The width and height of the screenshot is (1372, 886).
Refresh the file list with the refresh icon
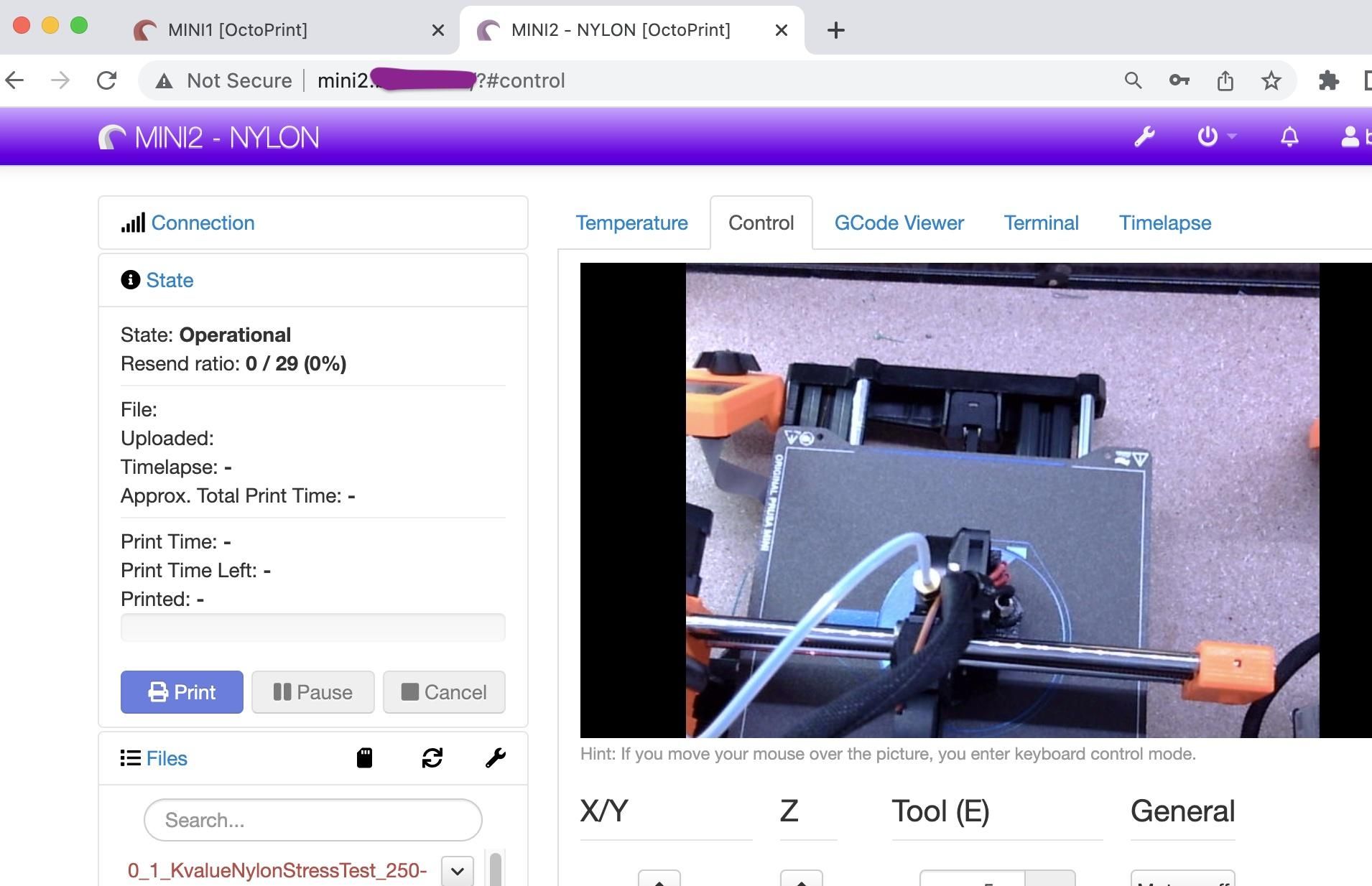click(x=432, y=757)
